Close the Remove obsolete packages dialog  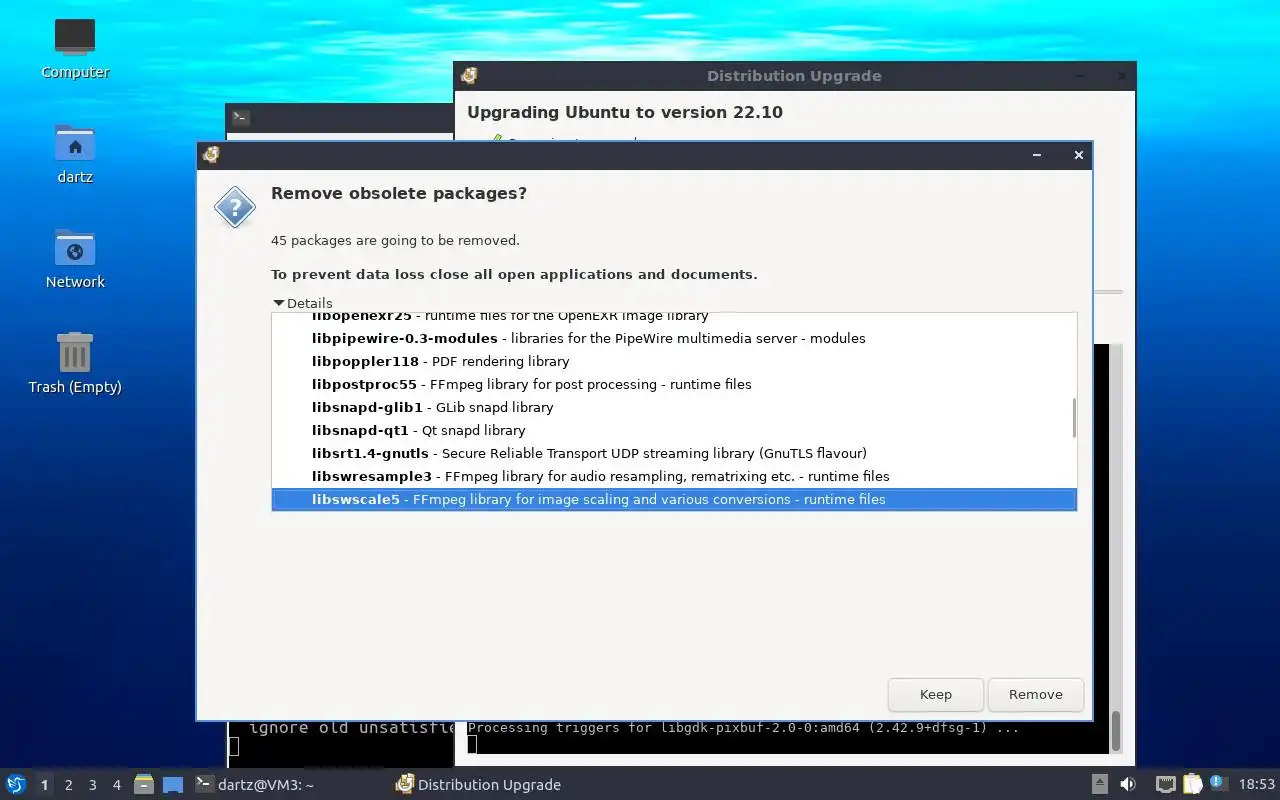point(1078,155)
